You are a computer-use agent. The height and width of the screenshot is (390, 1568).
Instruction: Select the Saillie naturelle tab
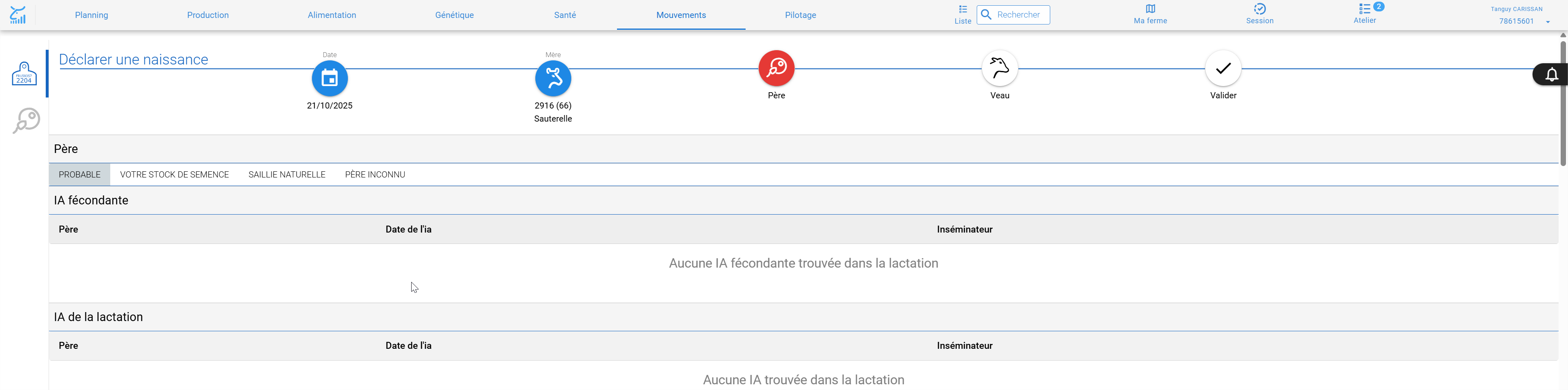pos(287,175)
